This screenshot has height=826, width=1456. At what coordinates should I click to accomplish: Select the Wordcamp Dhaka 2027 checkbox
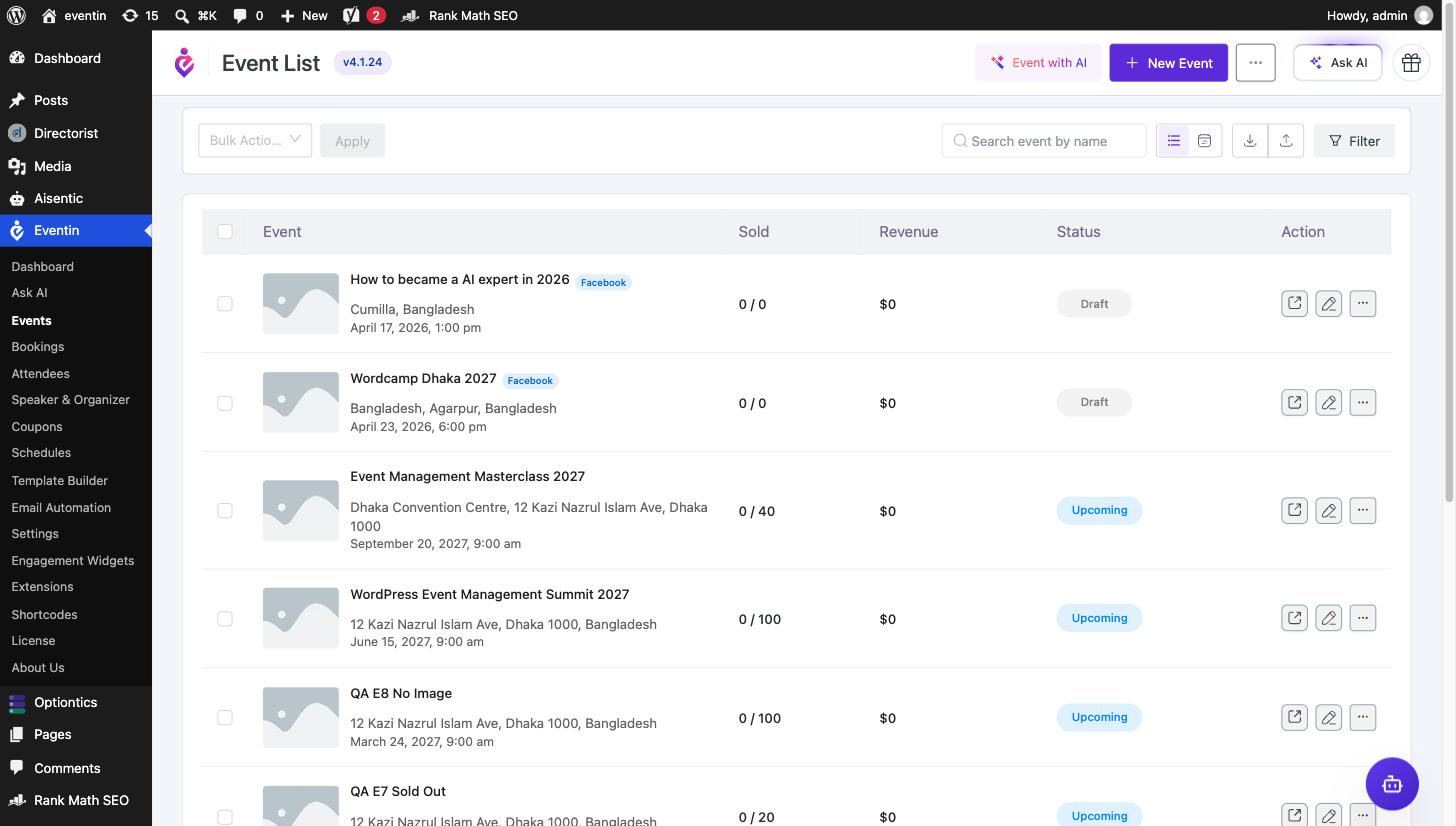225,403
